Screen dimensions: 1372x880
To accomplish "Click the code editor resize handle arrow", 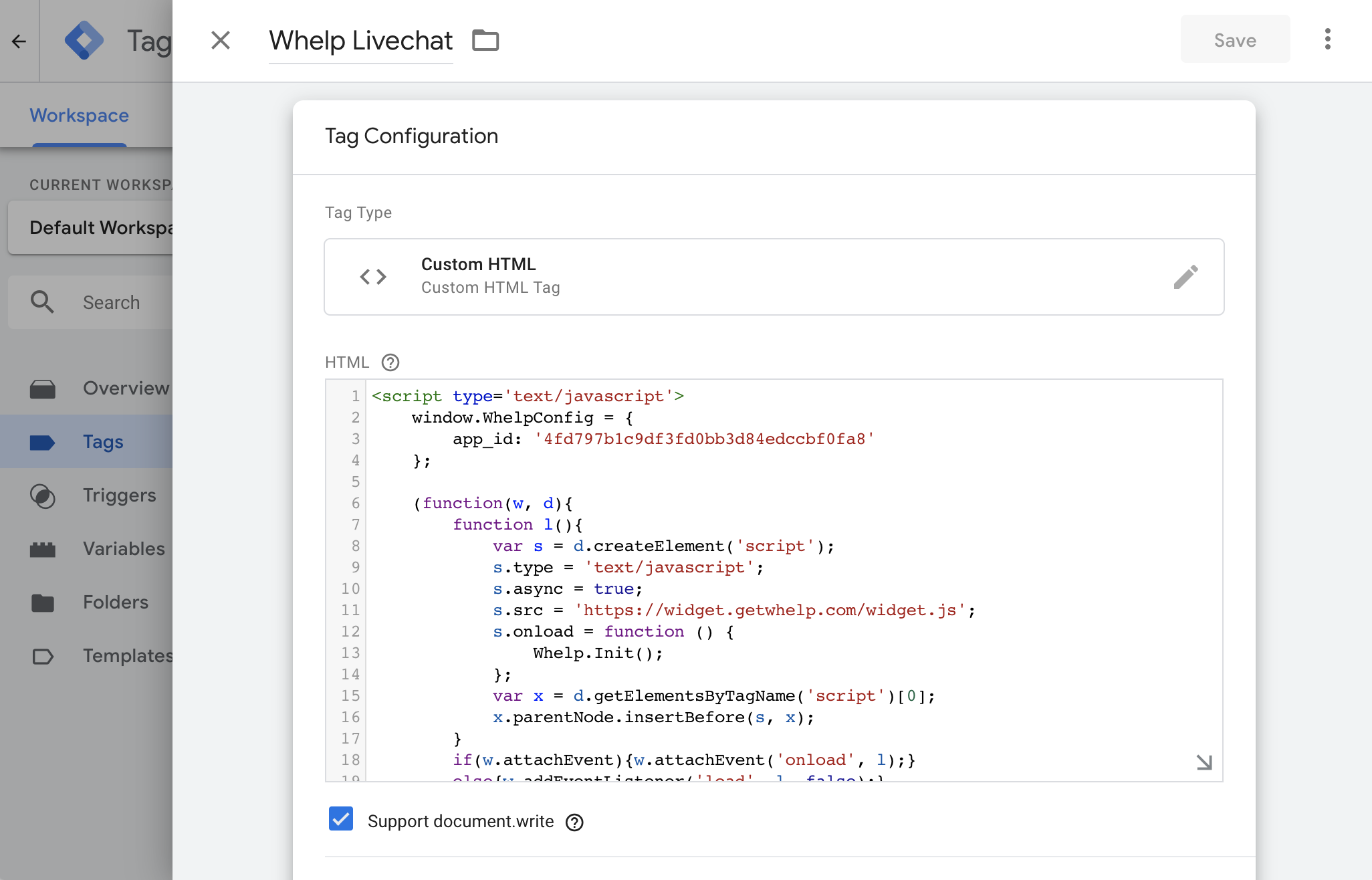I will coord(1204,762).
